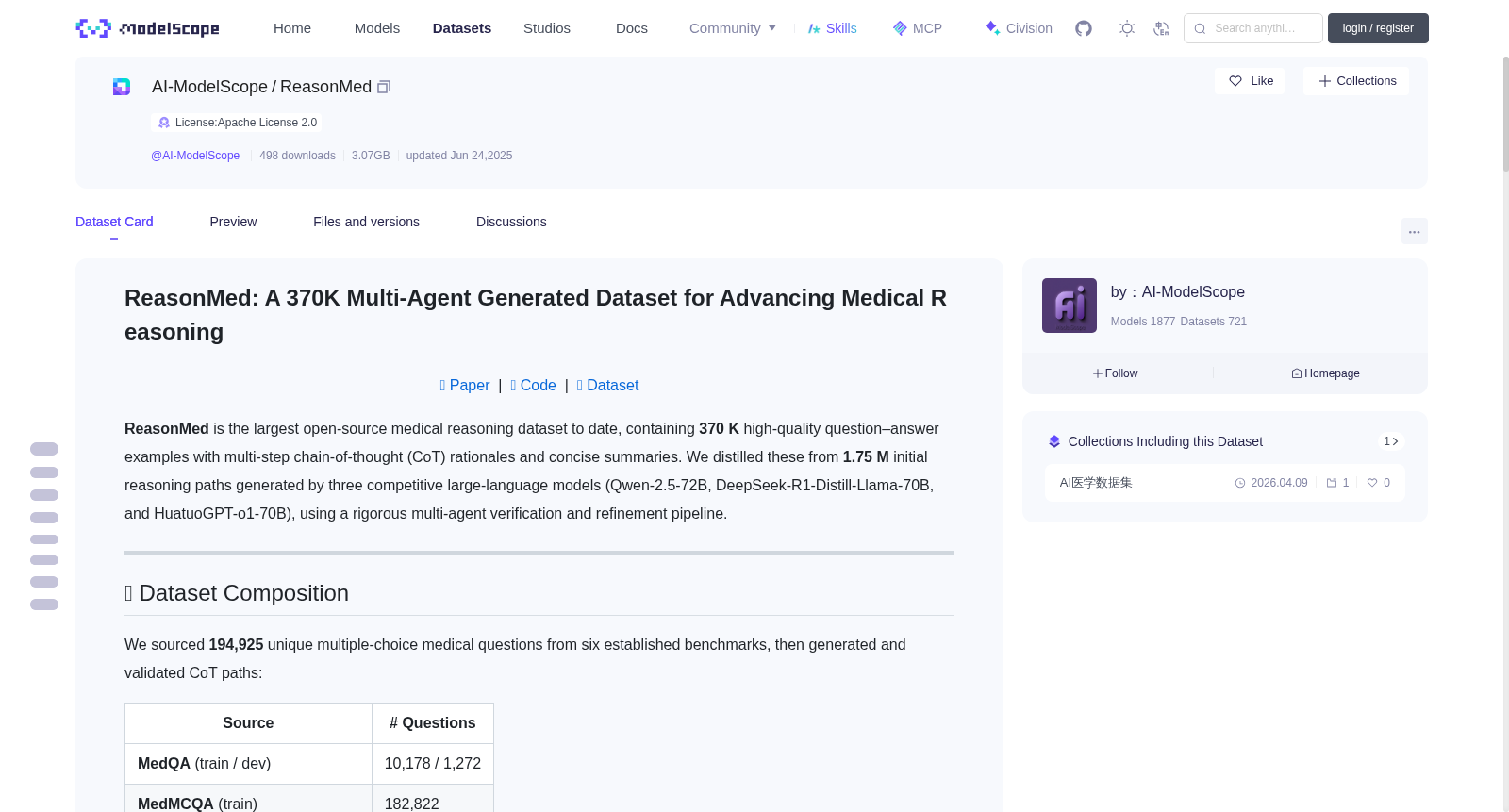Open the AI-ModelScope namespace in the title
This screenshot has height=812, width=1509.
click(209, 87)
